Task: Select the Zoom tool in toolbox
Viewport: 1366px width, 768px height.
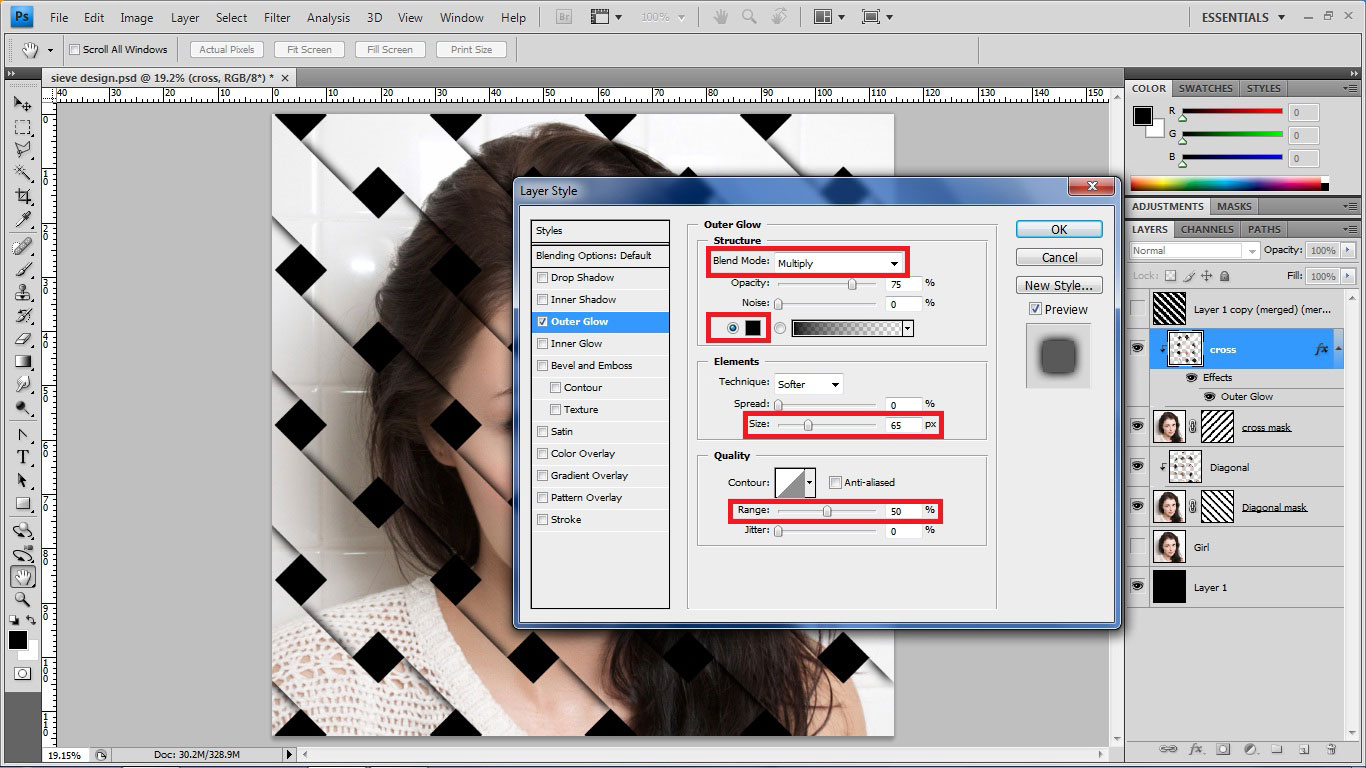Action: click(x=22, y=600)
